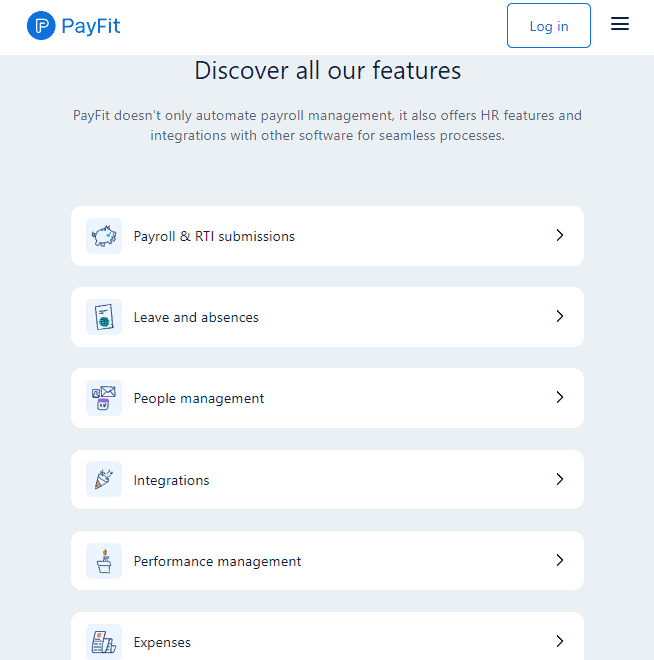Click the PayFit circular P logo icon
Viewport: 654px width, 660px height.
click(x=41, y=26)
